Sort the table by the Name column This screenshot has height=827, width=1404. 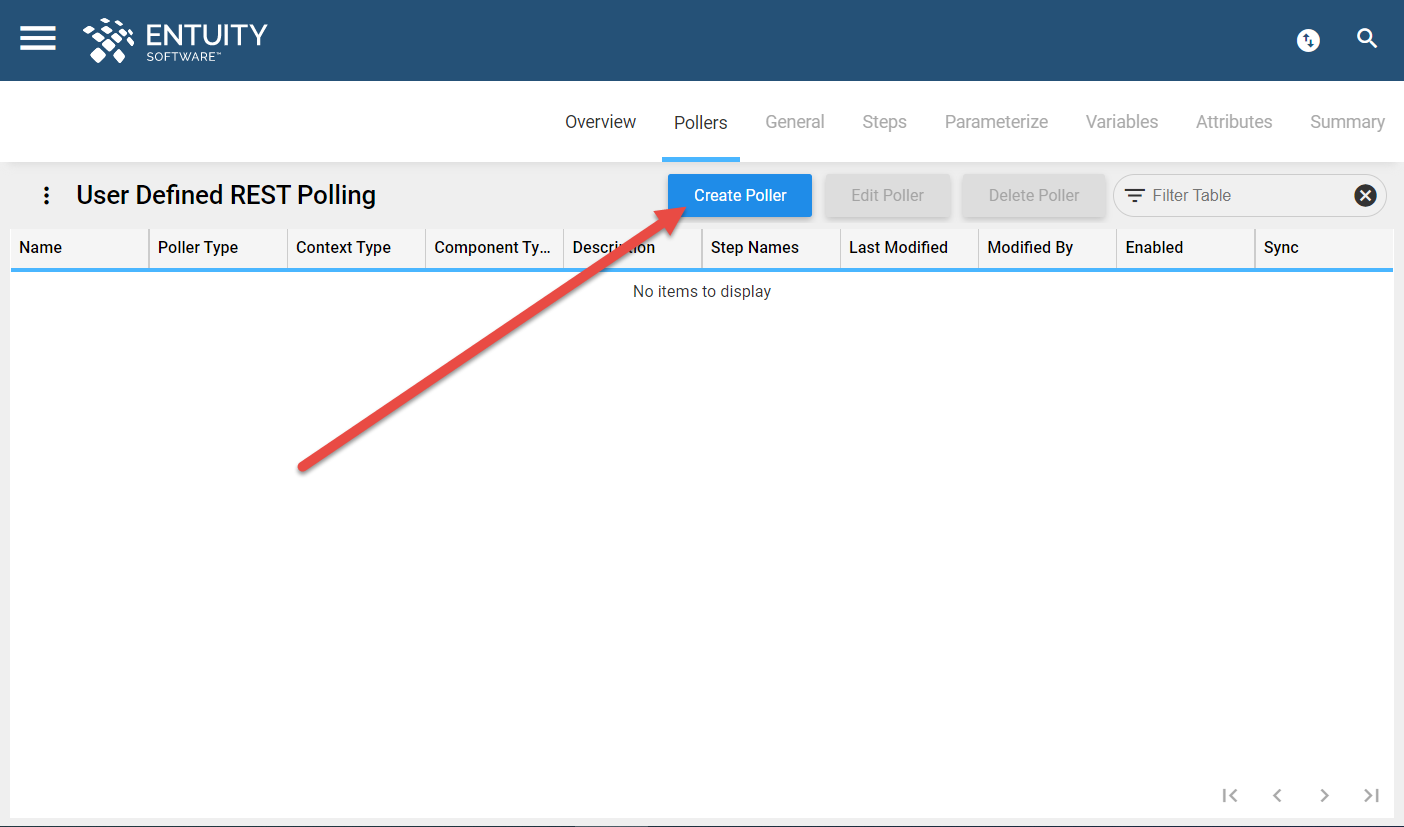[40, 247]
